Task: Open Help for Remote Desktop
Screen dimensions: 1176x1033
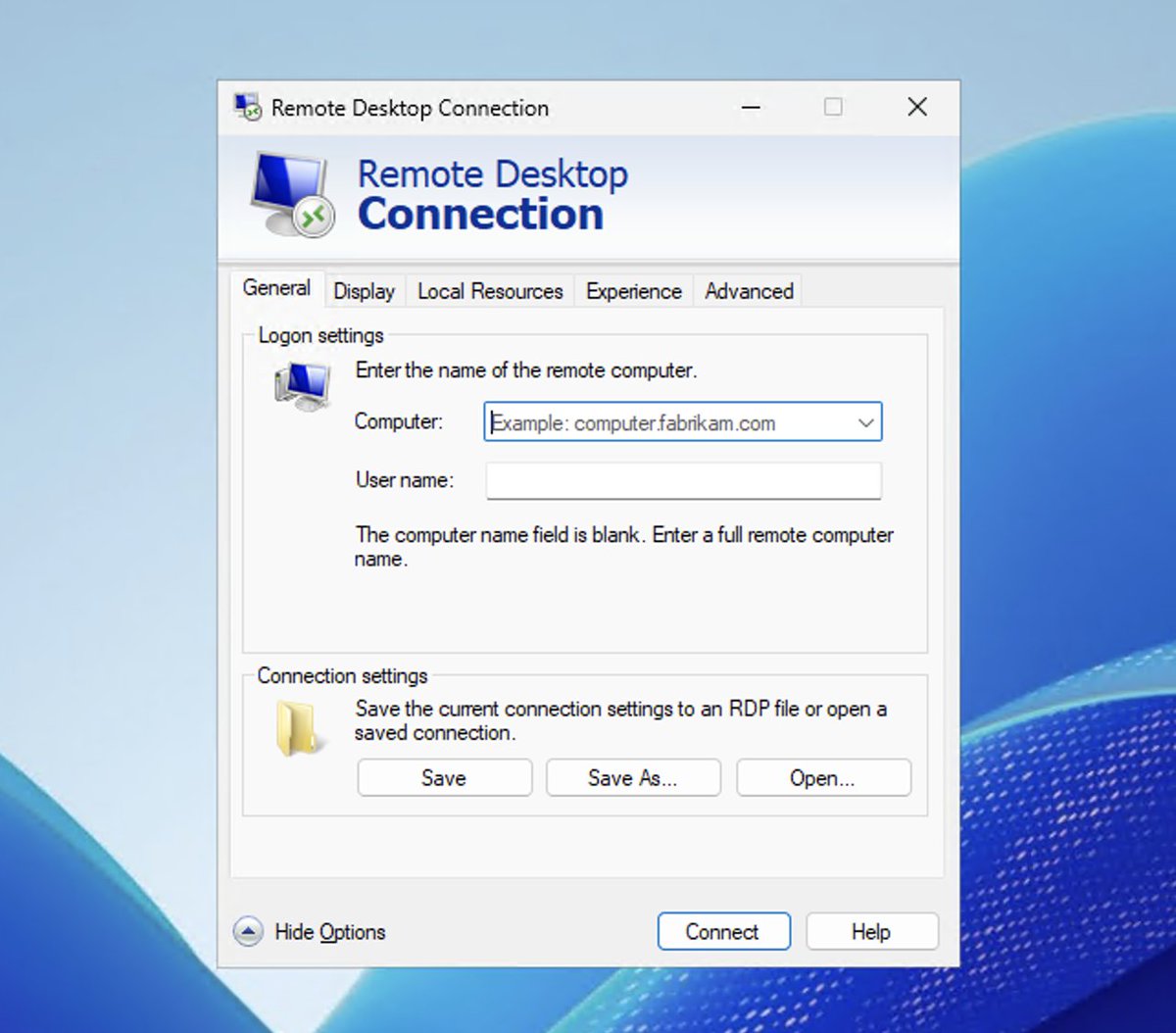Action: tap(872, 932)
